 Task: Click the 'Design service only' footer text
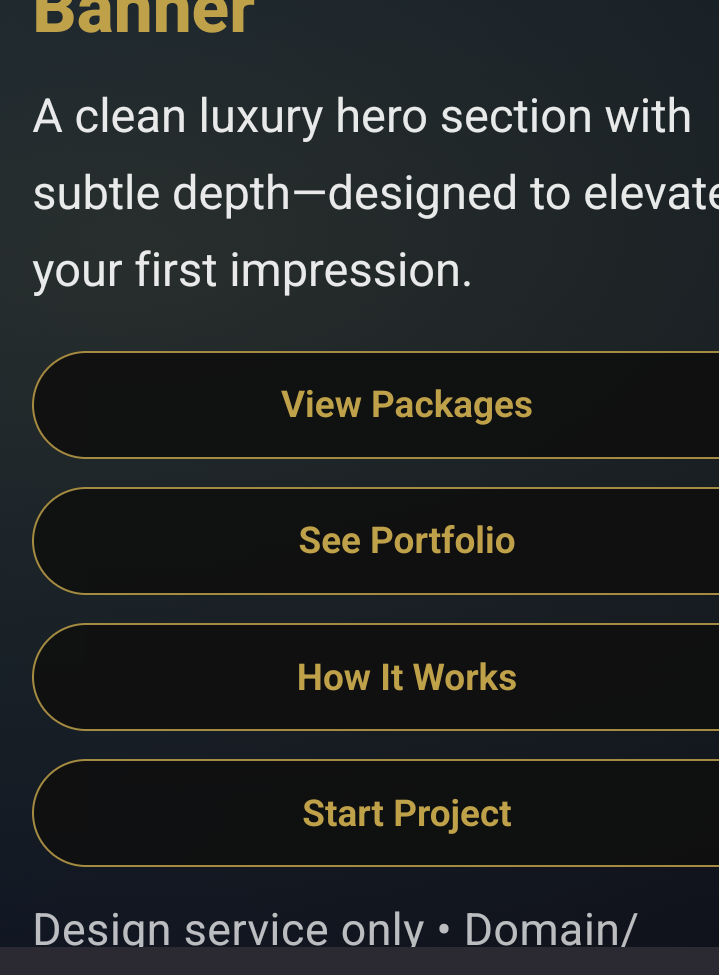click(228, 929)
